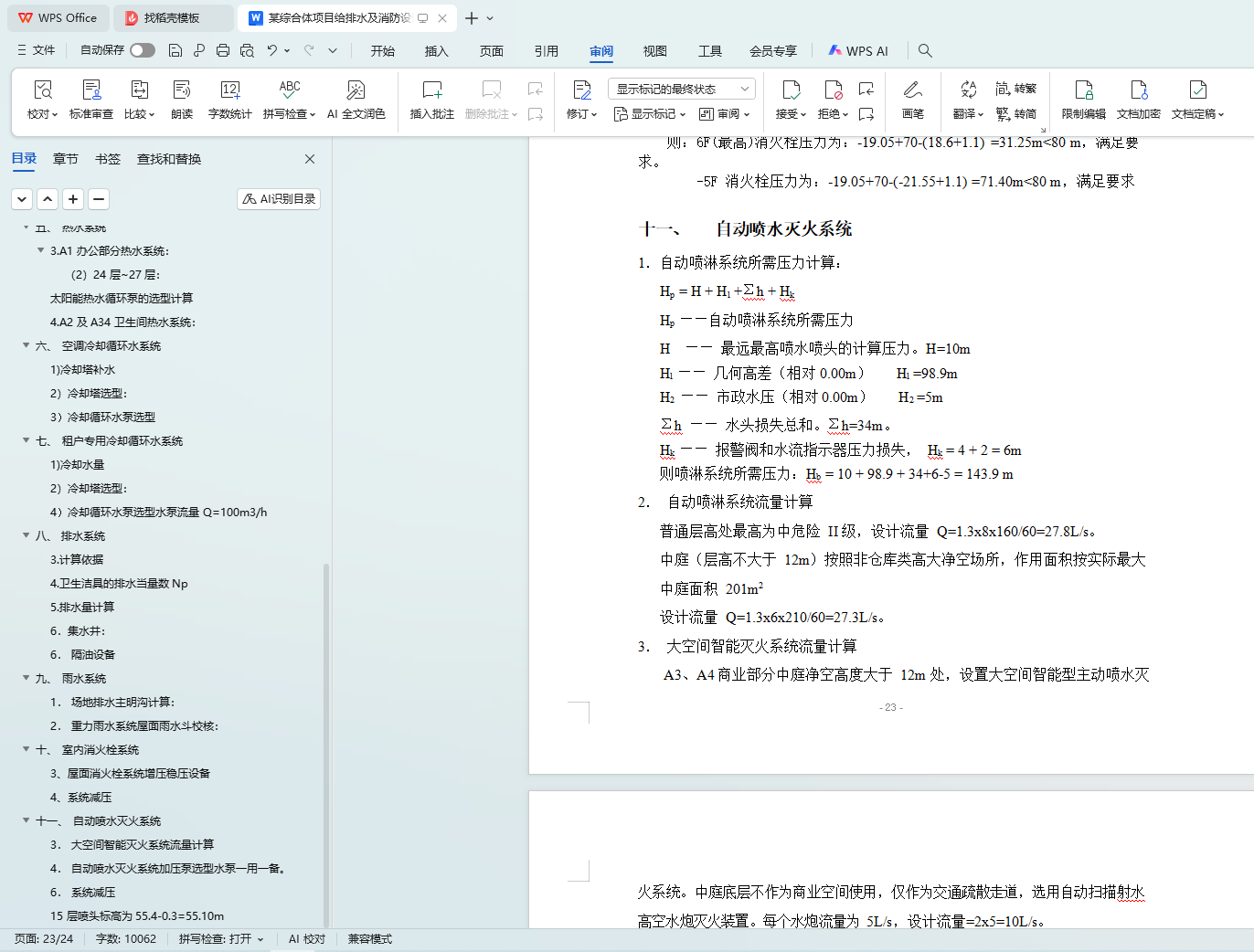The image size is (1254, 952).
Task: Click the AI full-text polish (AI 全文润色) icon
Action: [356, 90]
